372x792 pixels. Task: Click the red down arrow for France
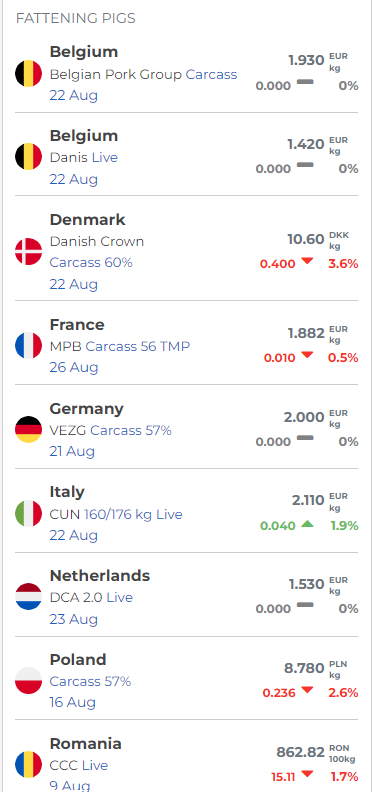point(307,356)
